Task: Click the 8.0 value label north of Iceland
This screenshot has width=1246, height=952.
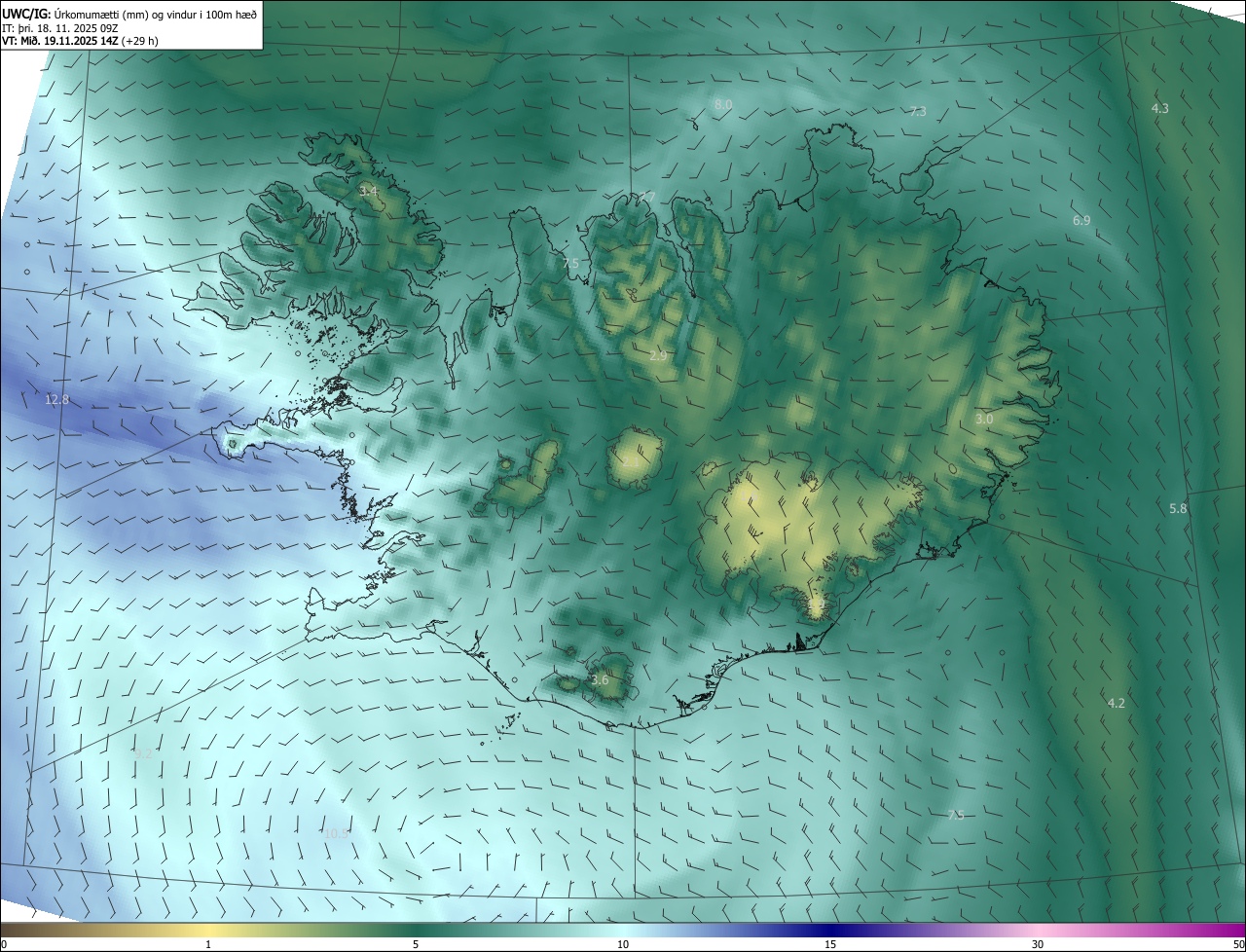Action: click(x=723, y=104)
